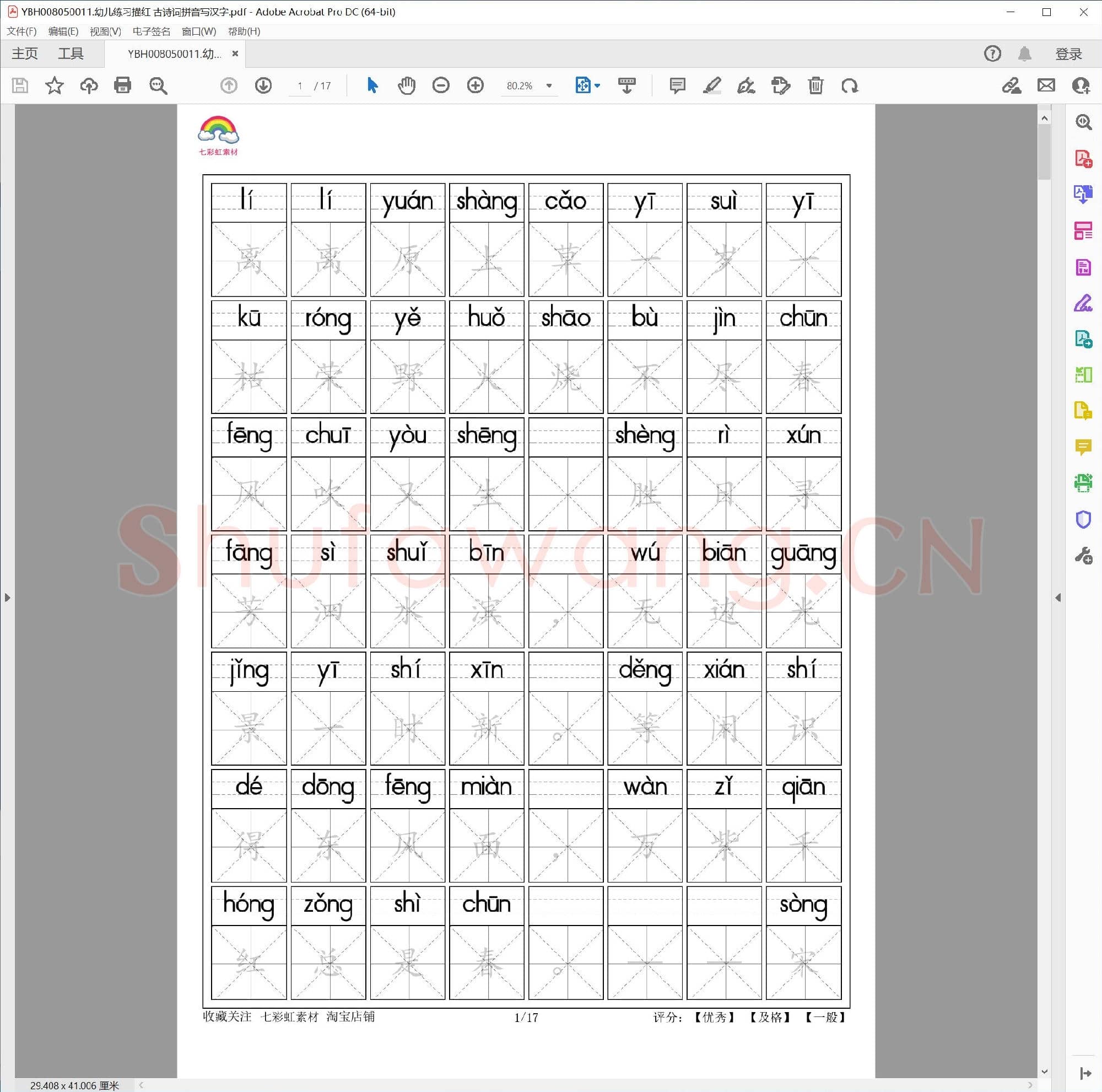The image size is (1102, 1092).
Task: Switch to the 工具 tab
Action: (x=71, y=53)
